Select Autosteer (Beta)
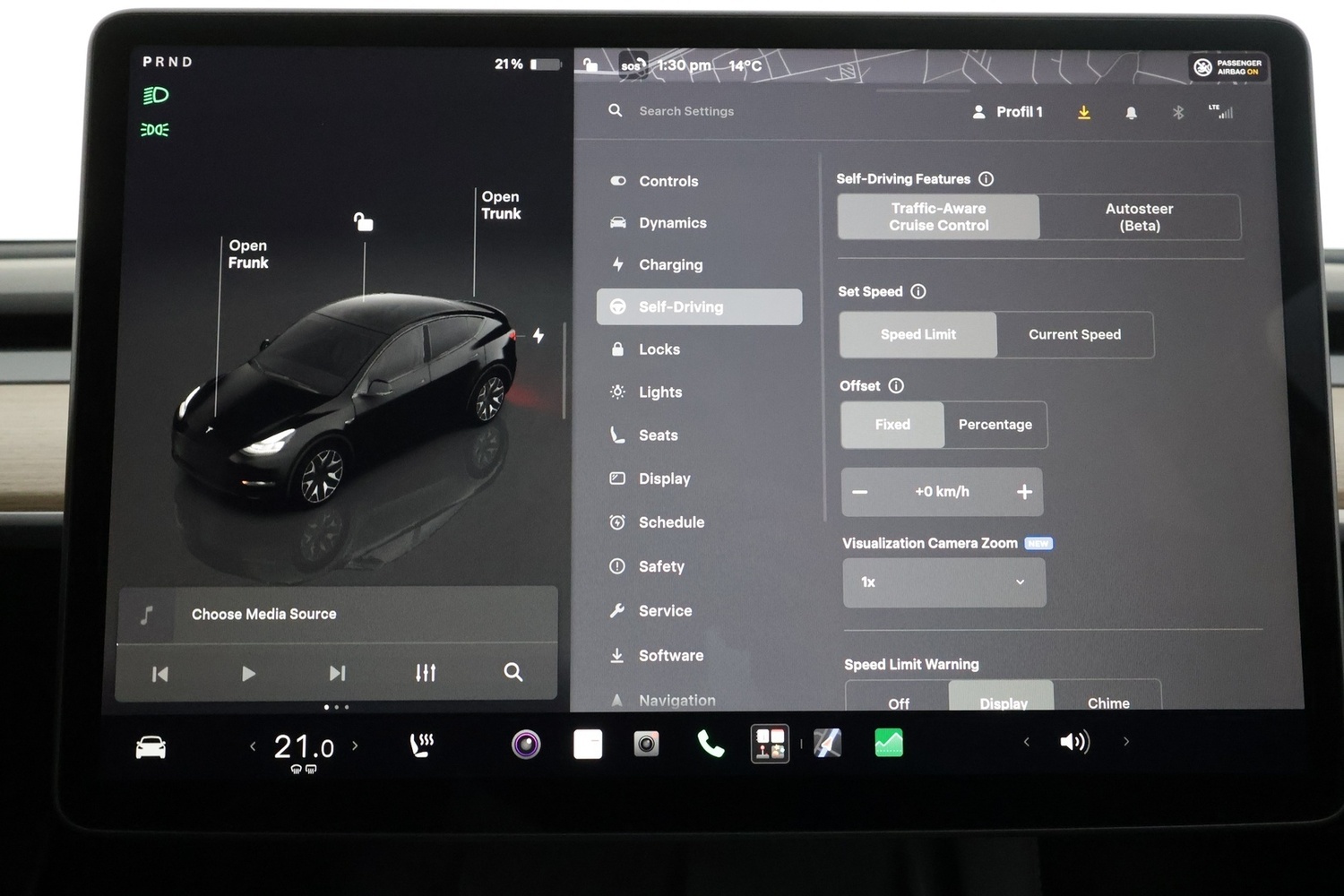Image resolution: width=1344 pixels, height=896 pixels. tap(1140, 217)
